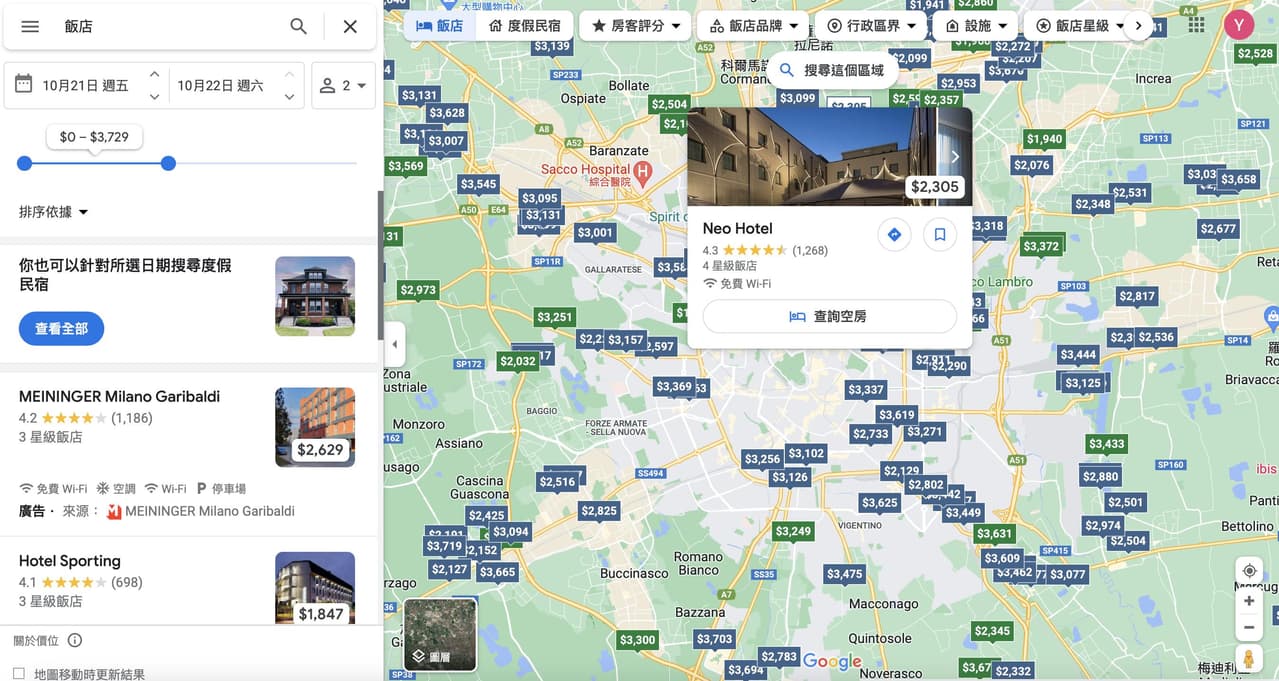
Task: Click MEININGER hotel thumbnail photo
Action: coord(315,427)
